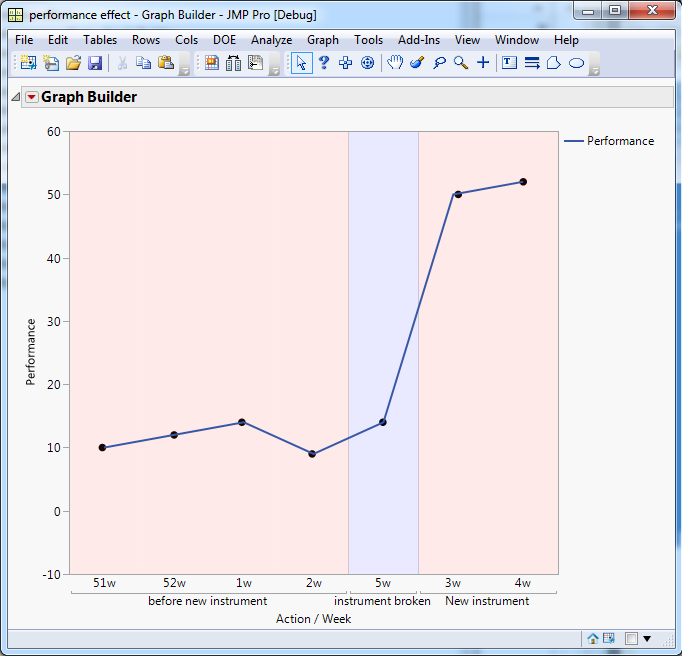Open the Graph menu
Image resolution: width=682 pixels, height=656 pixels.
point(323,40)
